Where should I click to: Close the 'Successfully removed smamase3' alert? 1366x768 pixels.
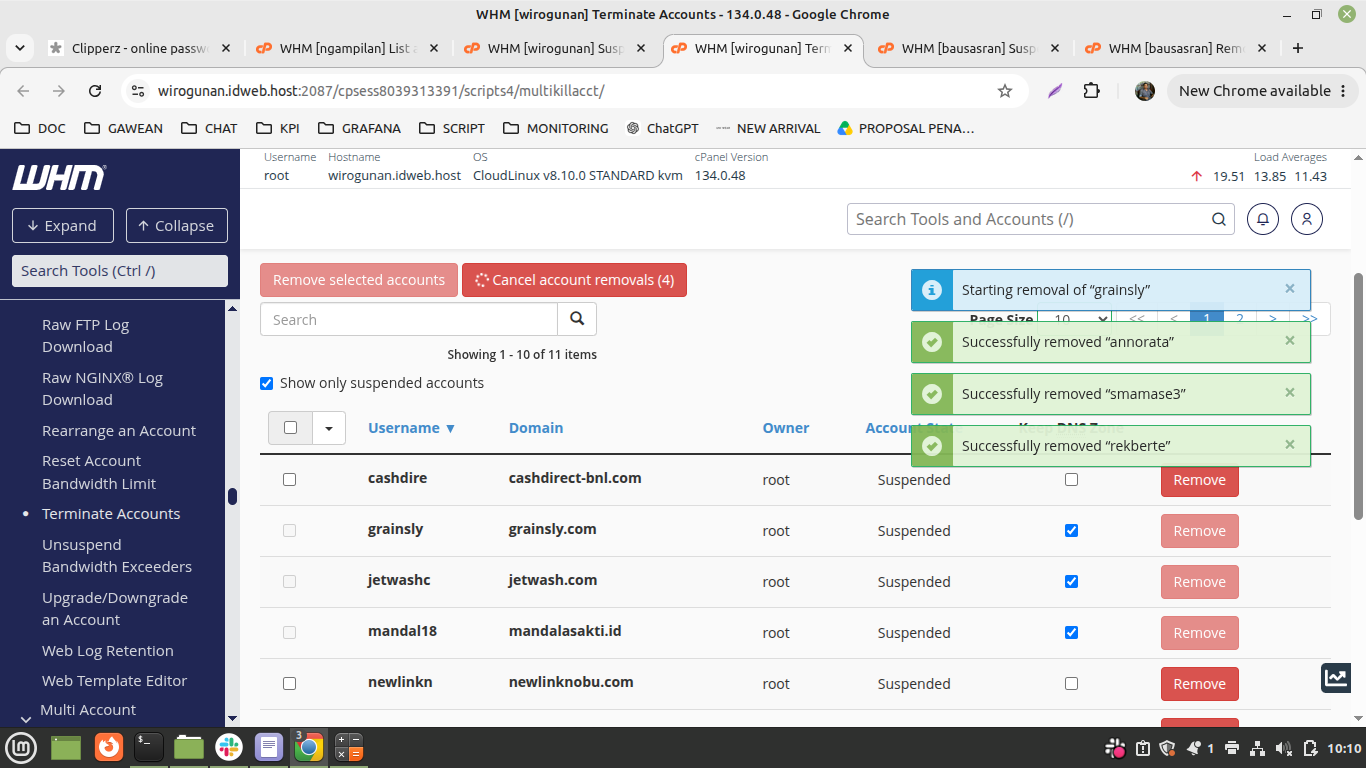click(1290, 393)
